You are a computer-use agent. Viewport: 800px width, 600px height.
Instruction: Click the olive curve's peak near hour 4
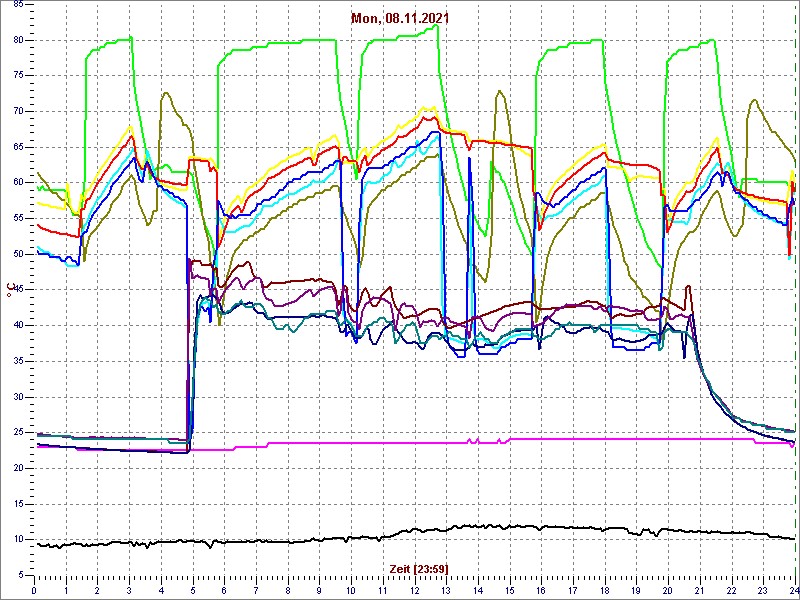point(166,94)
